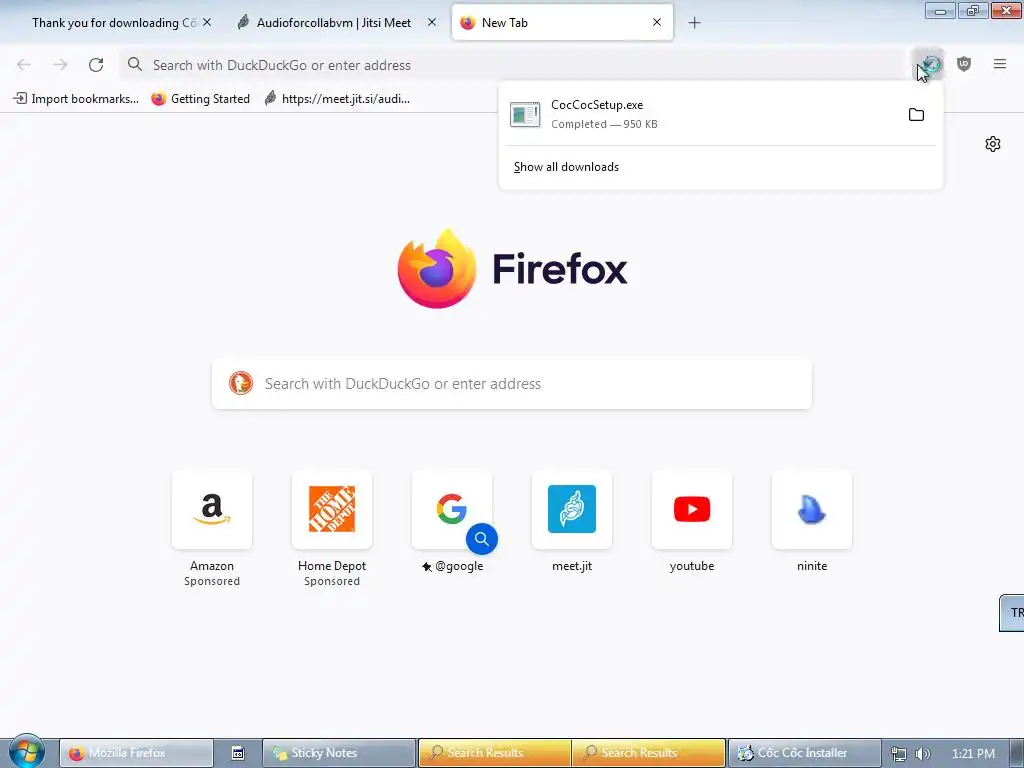The image size is (1024, 768).
Task: Switch to the Thank you for downloading tab
Action: point(113,23)
